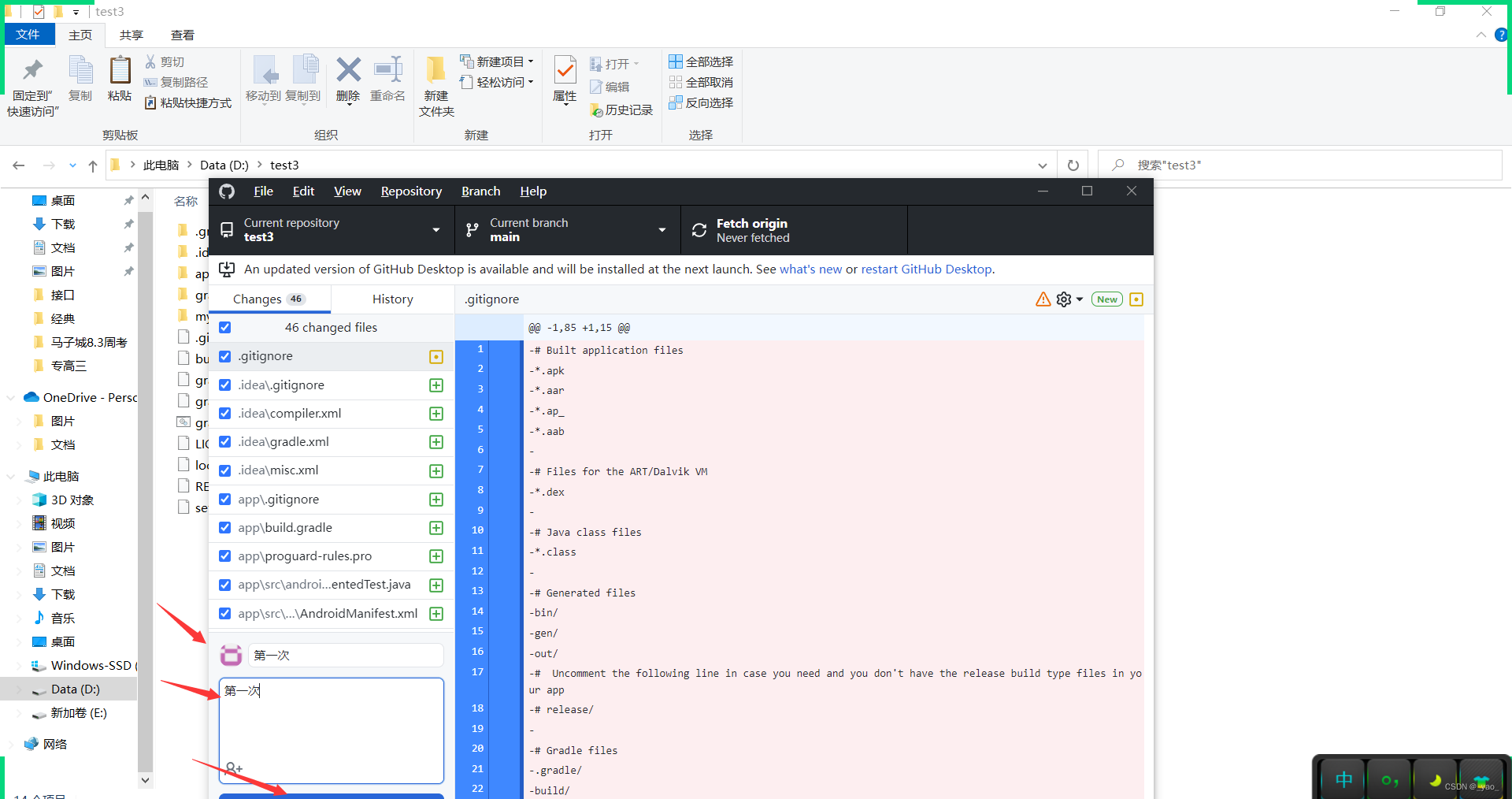Uncheck the AndroidManifest.xml checkbox

click(225, 613)
